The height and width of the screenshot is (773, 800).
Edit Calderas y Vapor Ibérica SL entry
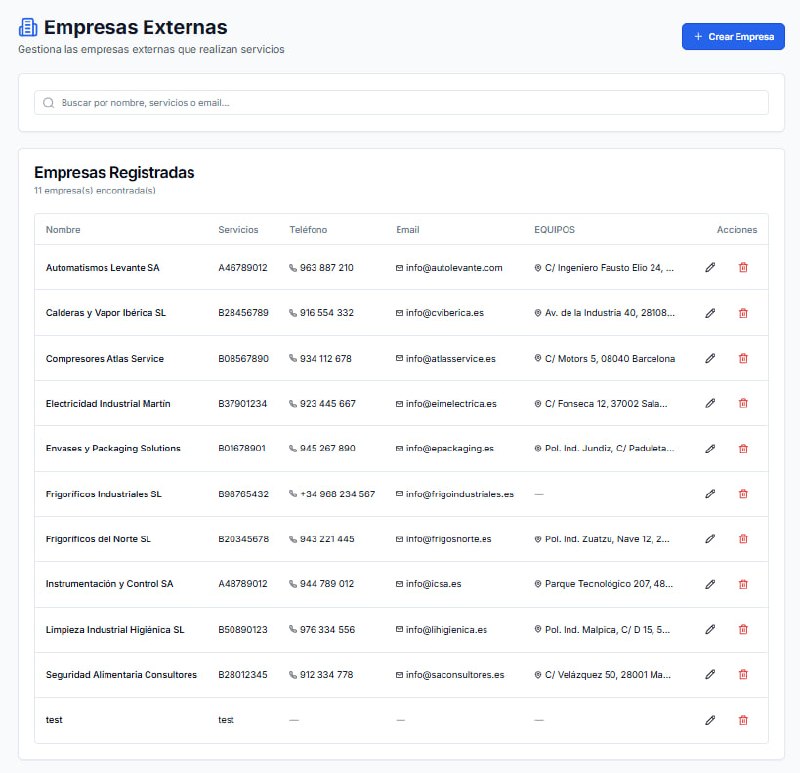pyautogui.click(x=710, y=313)
